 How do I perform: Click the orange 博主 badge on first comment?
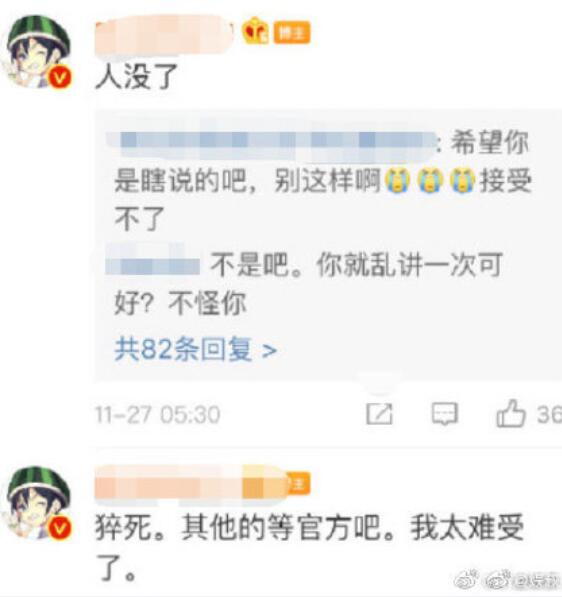(292, 33)
